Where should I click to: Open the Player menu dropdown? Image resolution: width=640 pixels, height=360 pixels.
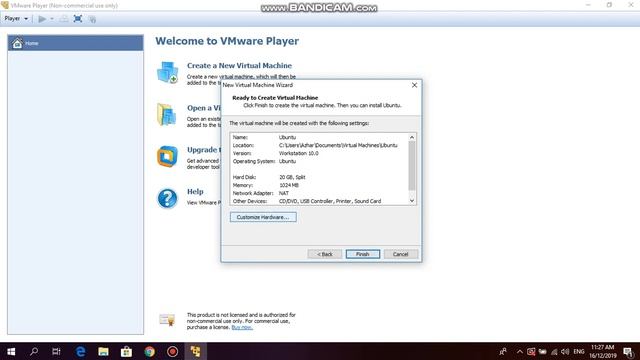(16, 19)
